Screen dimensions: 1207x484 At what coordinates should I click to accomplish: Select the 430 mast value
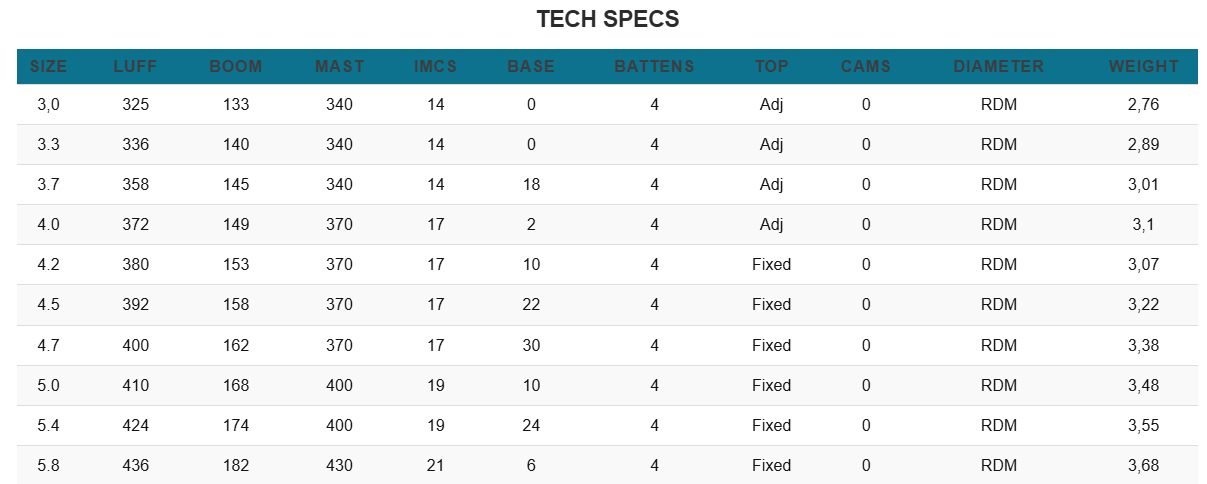pos(340,465)
